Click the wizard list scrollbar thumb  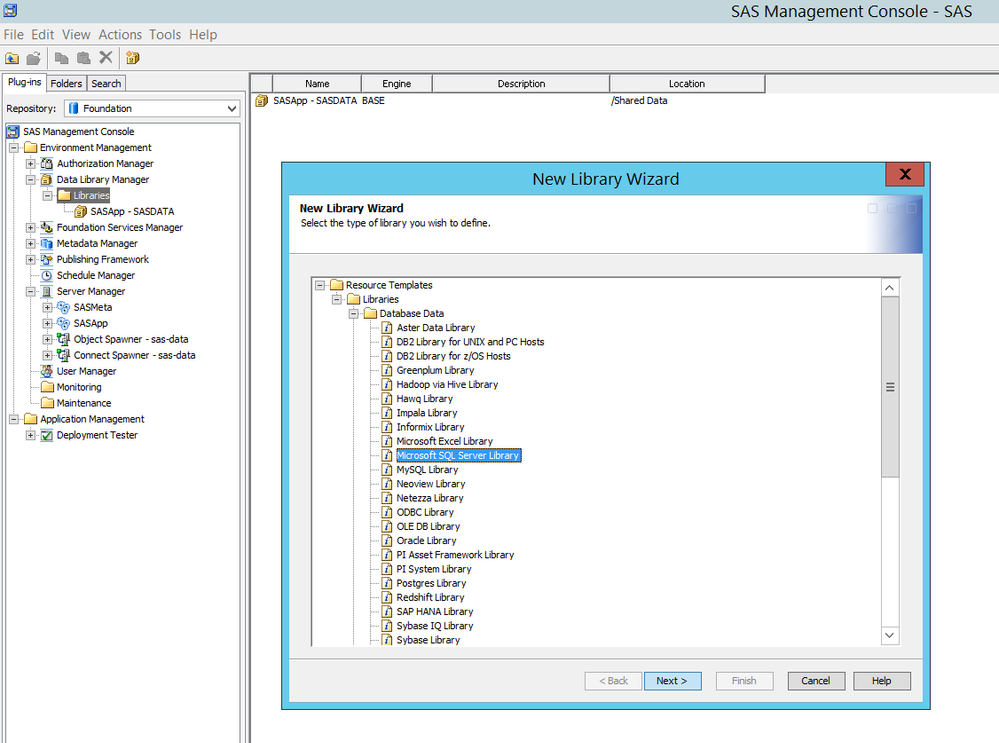890,387
